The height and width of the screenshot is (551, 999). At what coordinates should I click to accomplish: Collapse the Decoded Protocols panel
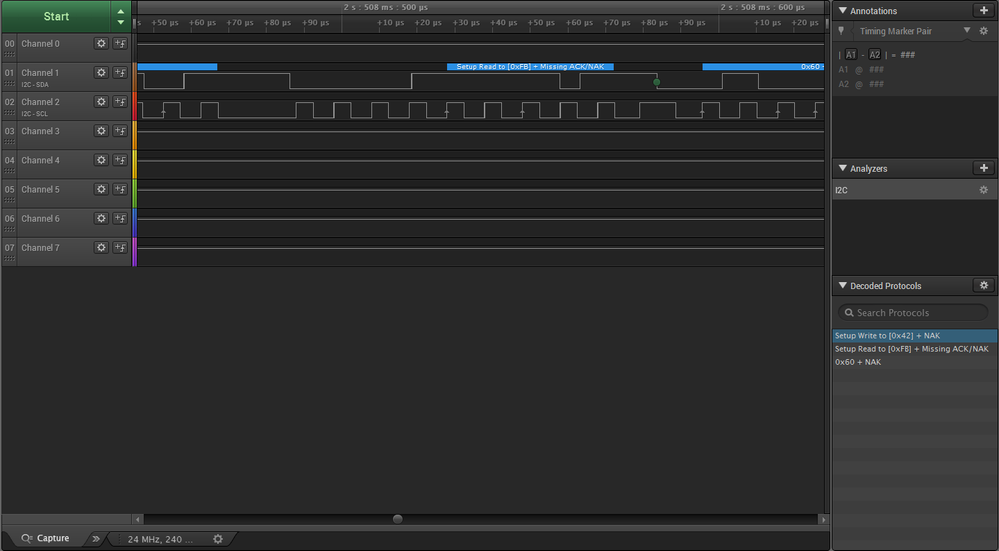tap(842, 285)
